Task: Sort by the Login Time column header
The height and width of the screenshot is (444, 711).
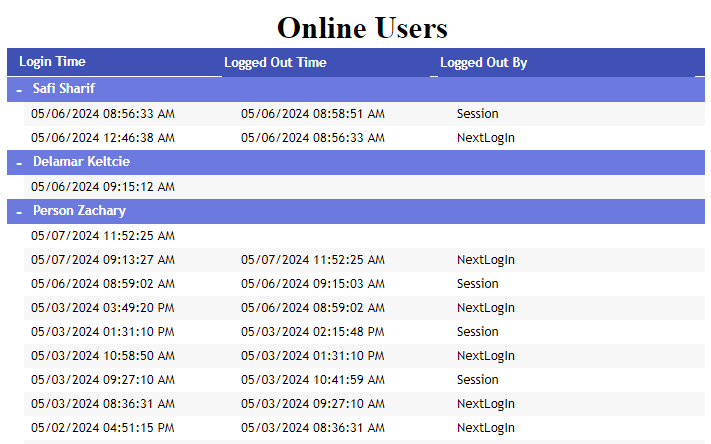Action: (52, 62)
